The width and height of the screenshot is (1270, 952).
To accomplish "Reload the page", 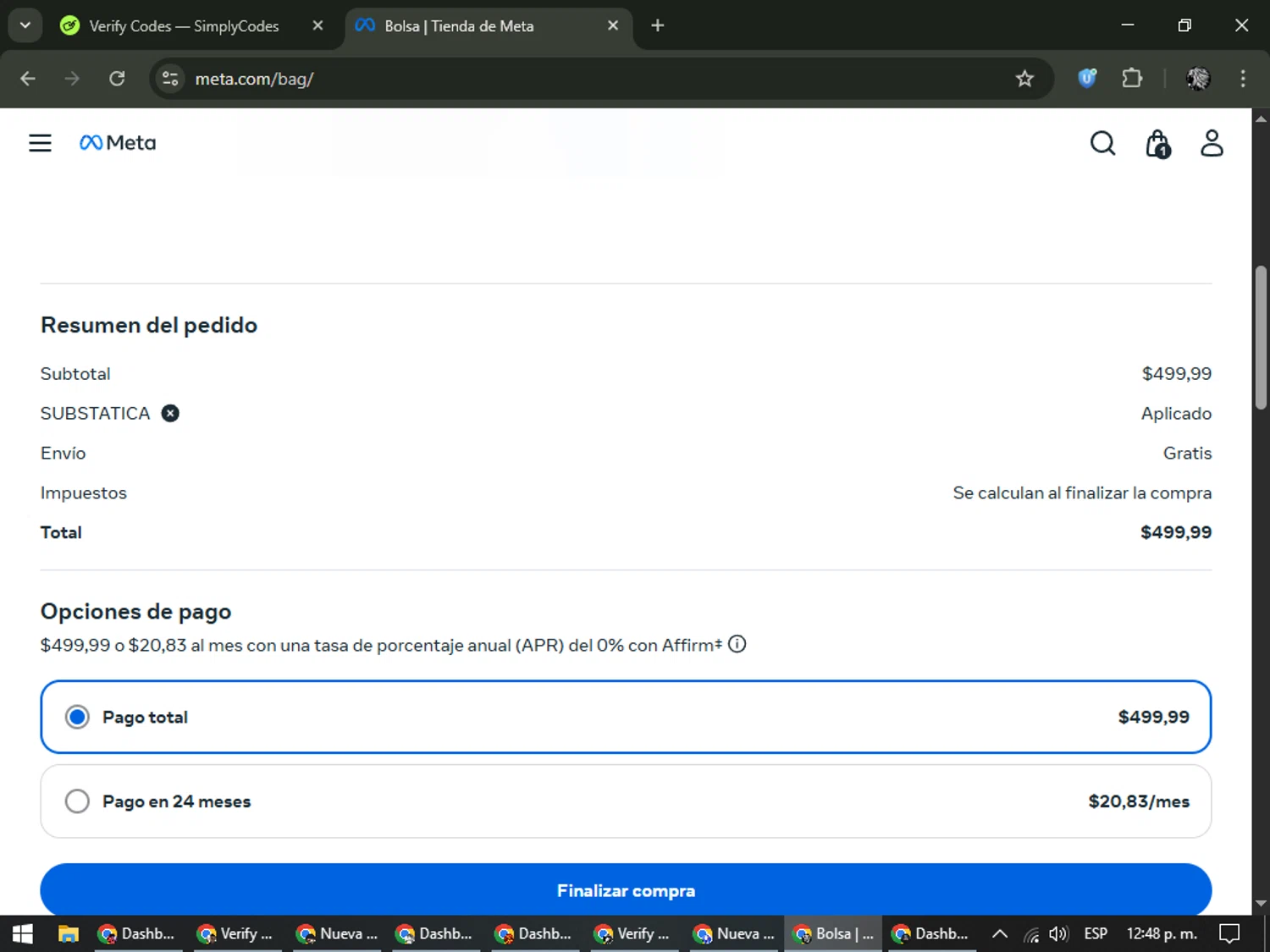I will click(117, 79).
